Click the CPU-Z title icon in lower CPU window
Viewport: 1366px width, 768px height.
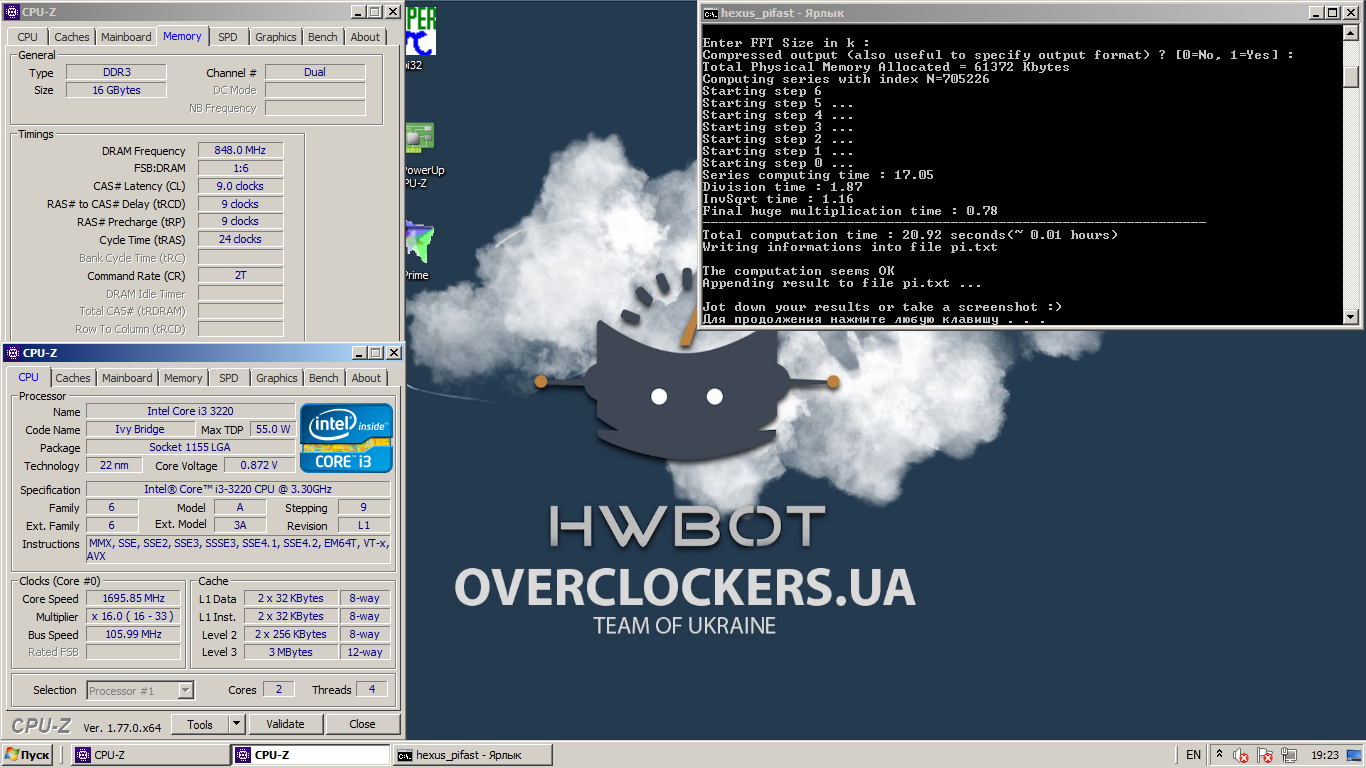click(x=12, y=353)
